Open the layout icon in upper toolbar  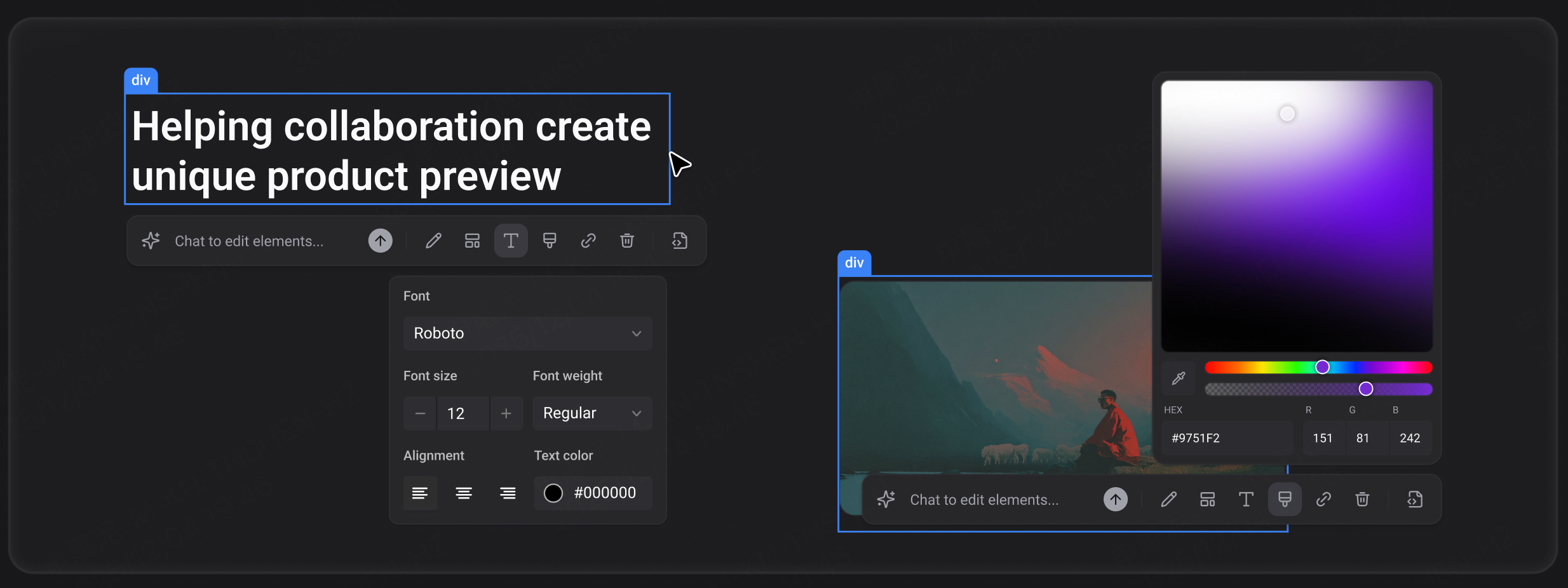coord(472,241)
